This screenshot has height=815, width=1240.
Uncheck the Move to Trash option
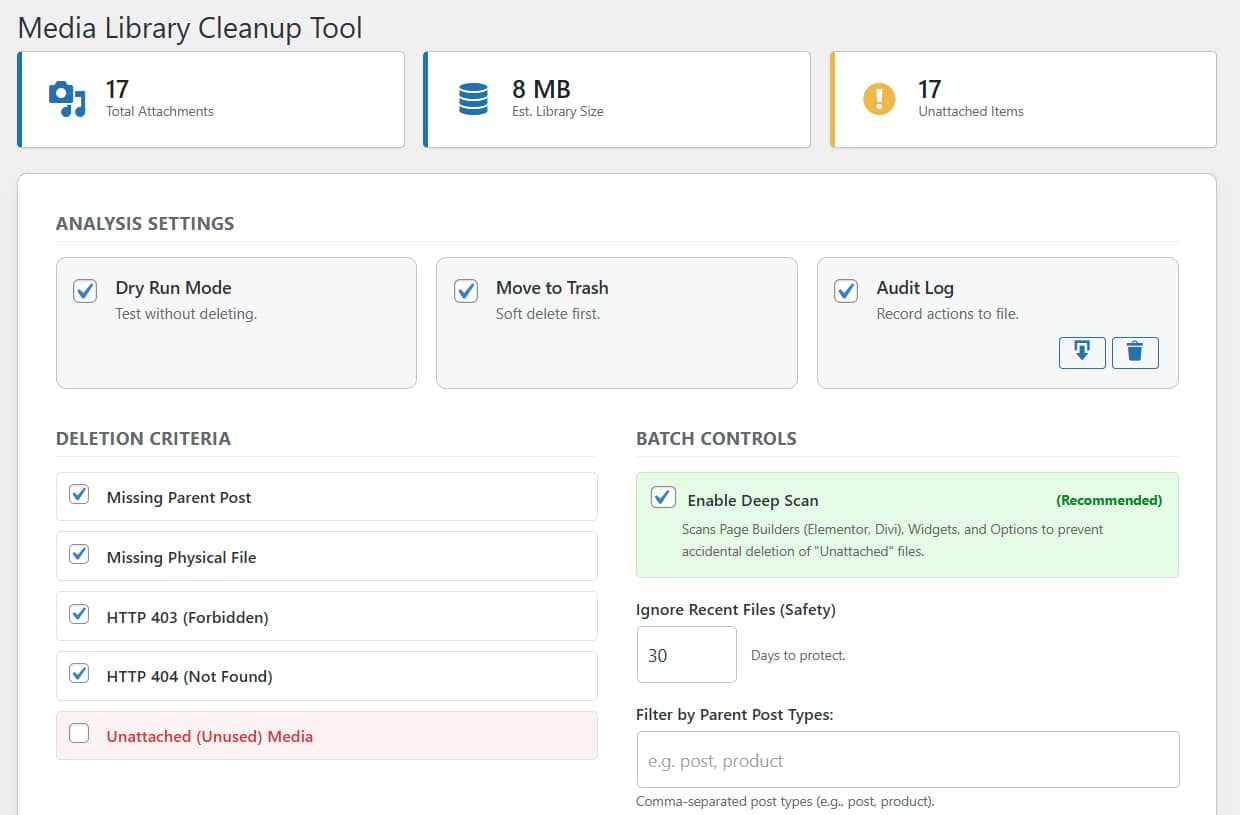(x=465, y=290)
